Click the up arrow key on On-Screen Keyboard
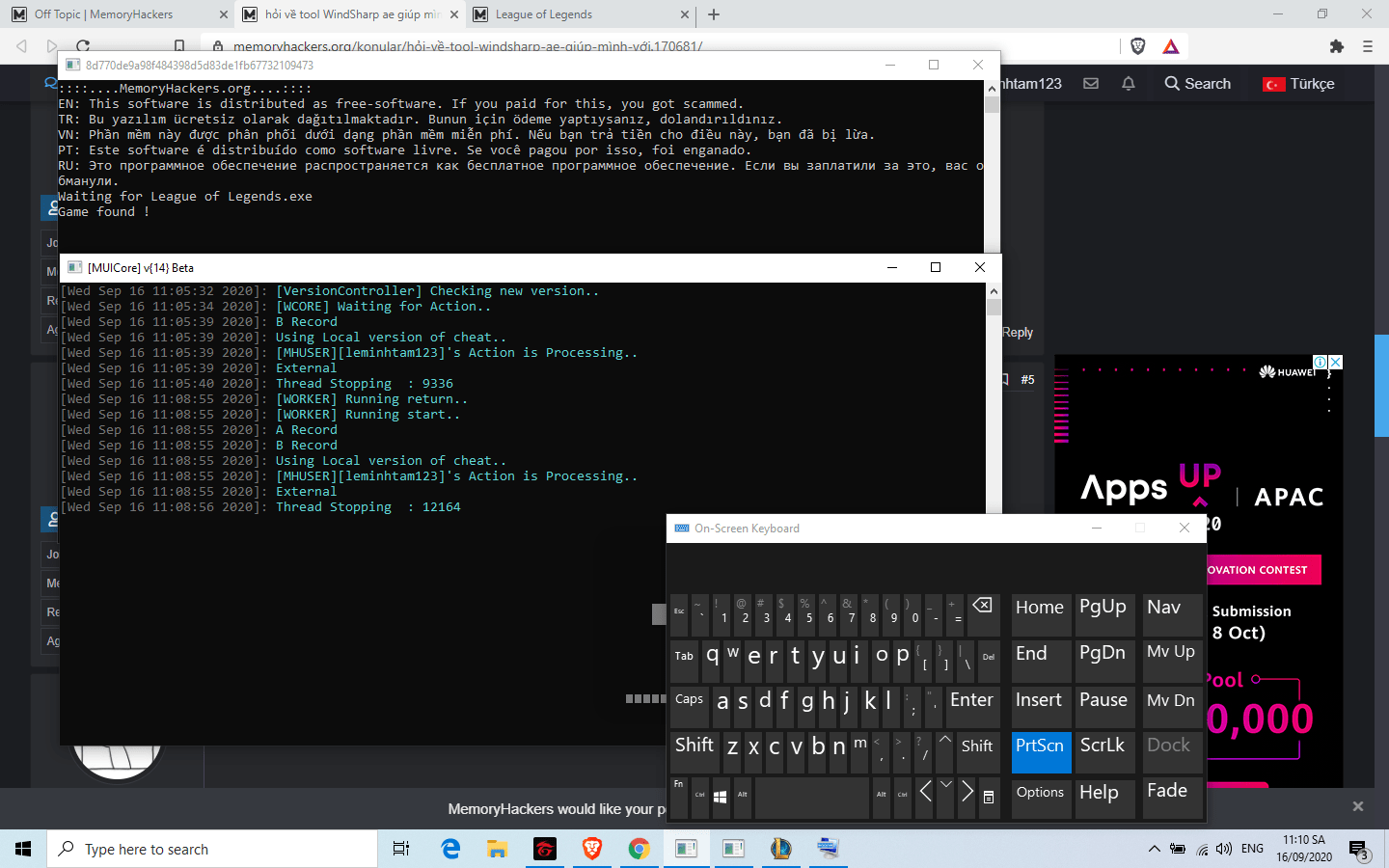The width and height of the screenshot is (1389, 868). tap(946, 752)
